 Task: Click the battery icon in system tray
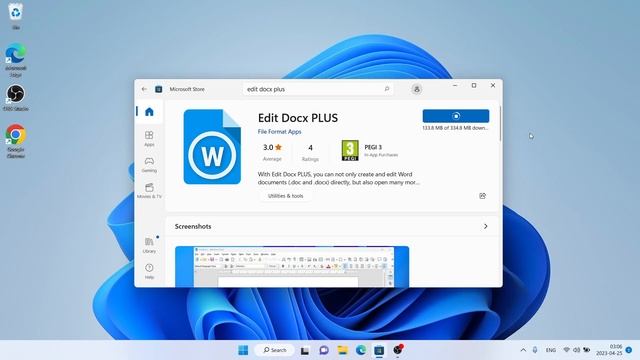click(x=587, y=350)
